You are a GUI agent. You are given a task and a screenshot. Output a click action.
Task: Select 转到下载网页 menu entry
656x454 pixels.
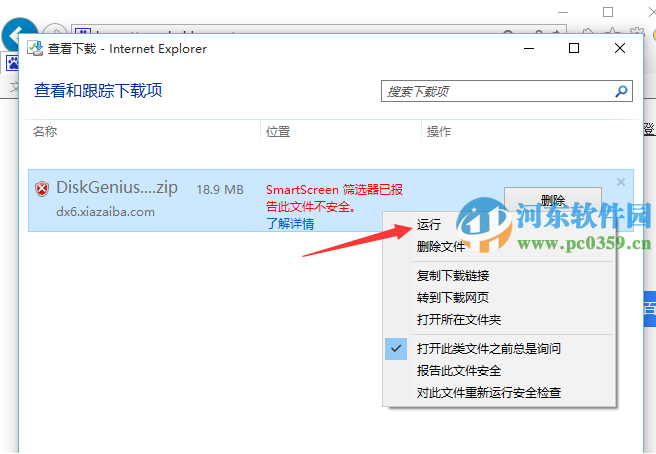click(453, 298)
